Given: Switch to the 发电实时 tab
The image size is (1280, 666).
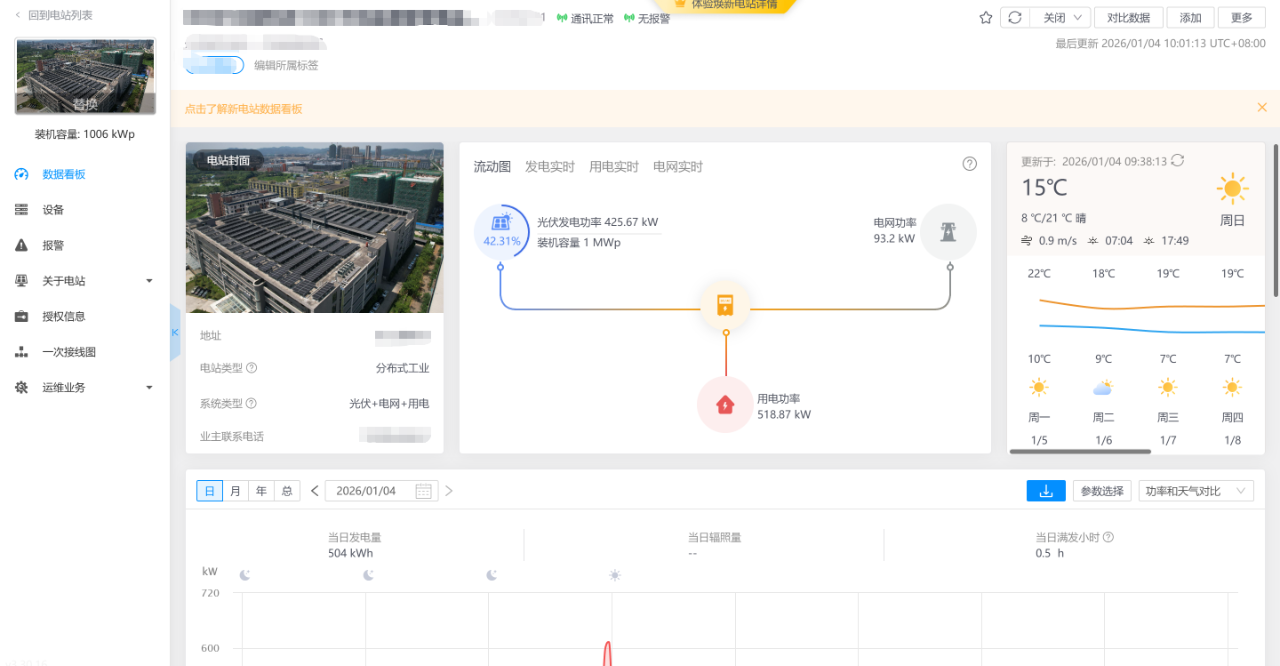Looking at the screenshot, I should click(x=549, y=167).
